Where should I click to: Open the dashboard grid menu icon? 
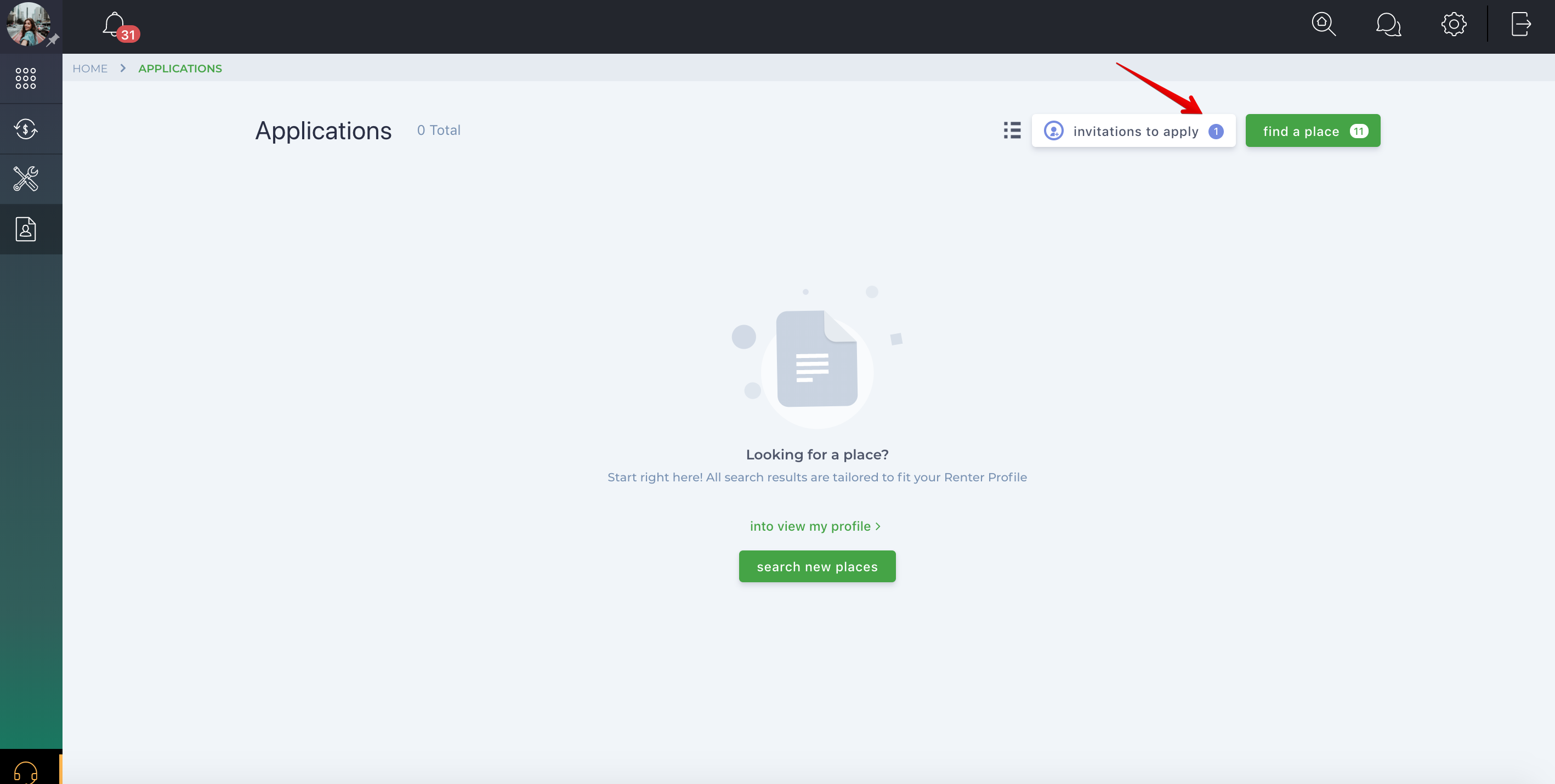[x=26, y=78]
